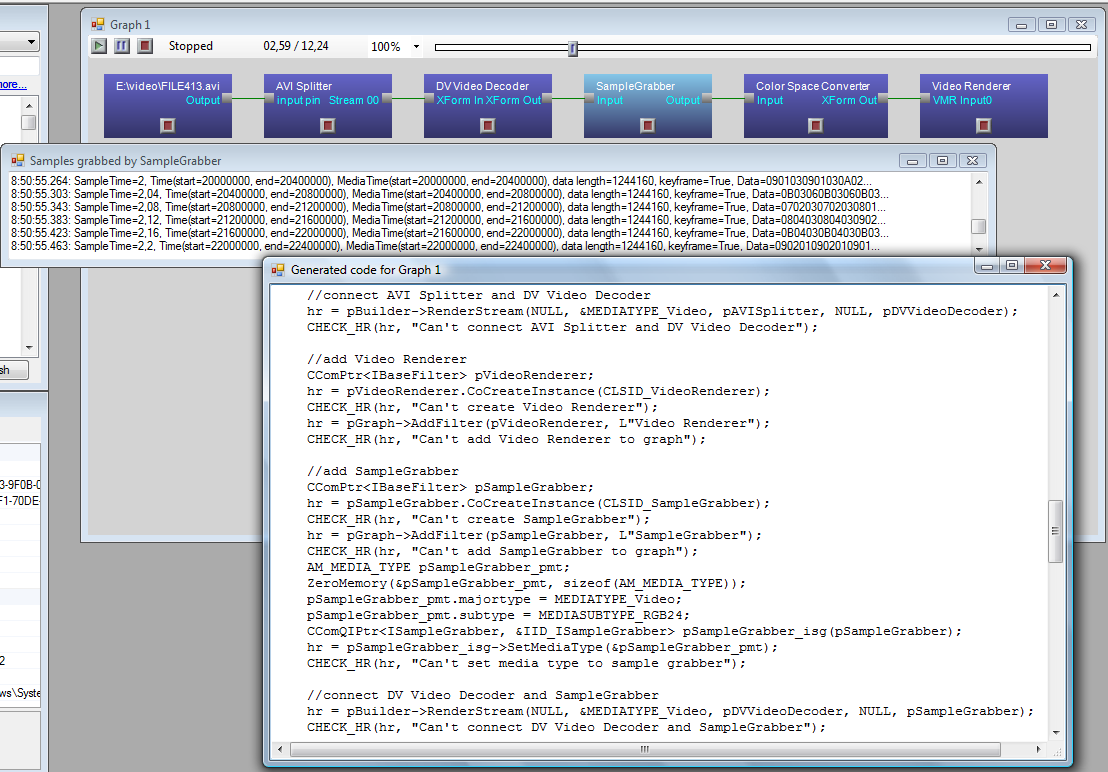Click the 'ZeroMemory(&pSampleGrabber_pmt' code line
This screenshot has width=1108, height=772.
[x=526, y=583]
